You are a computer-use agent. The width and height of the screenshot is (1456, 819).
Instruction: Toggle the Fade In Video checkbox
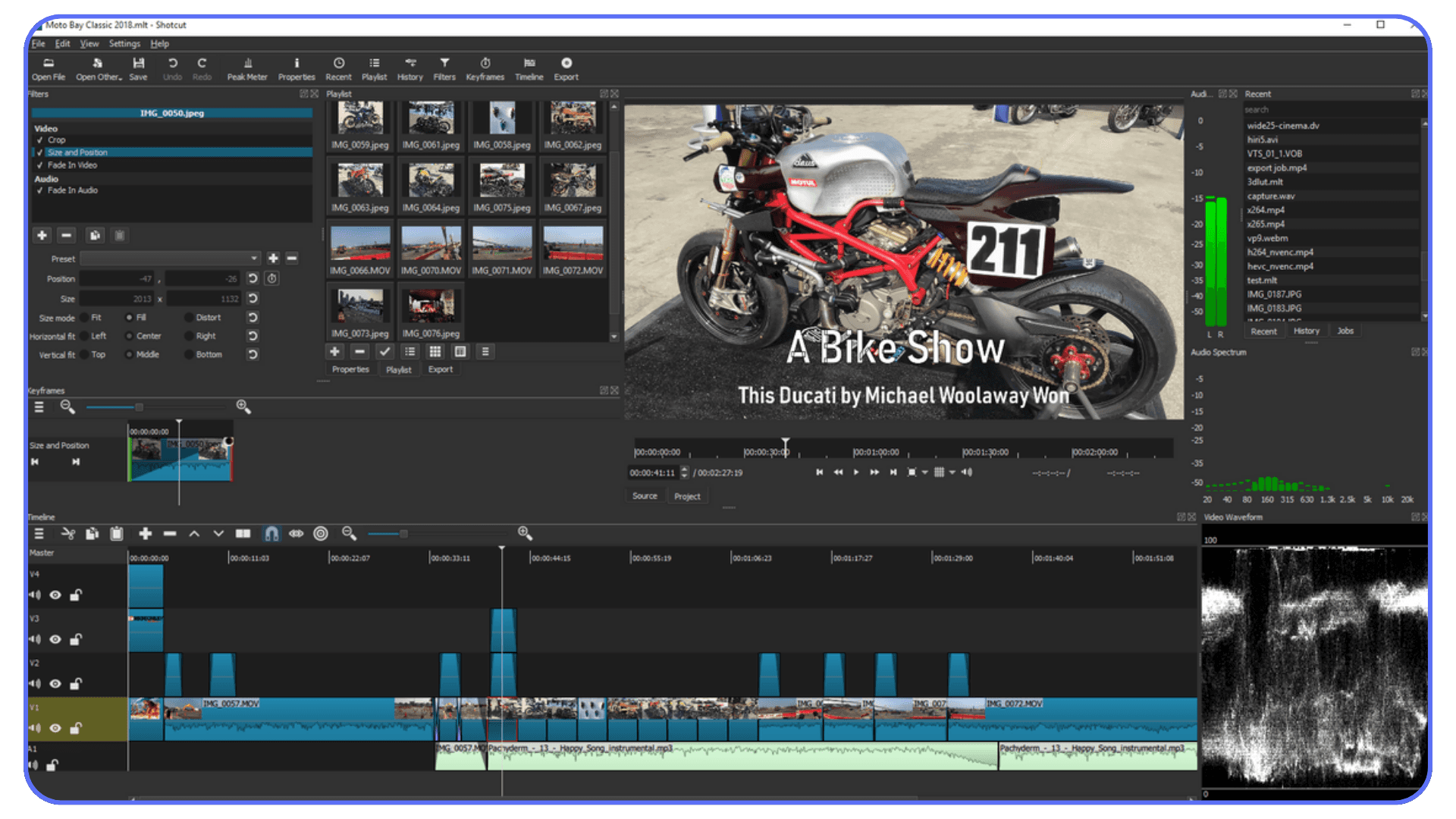(x=39, y=165)
